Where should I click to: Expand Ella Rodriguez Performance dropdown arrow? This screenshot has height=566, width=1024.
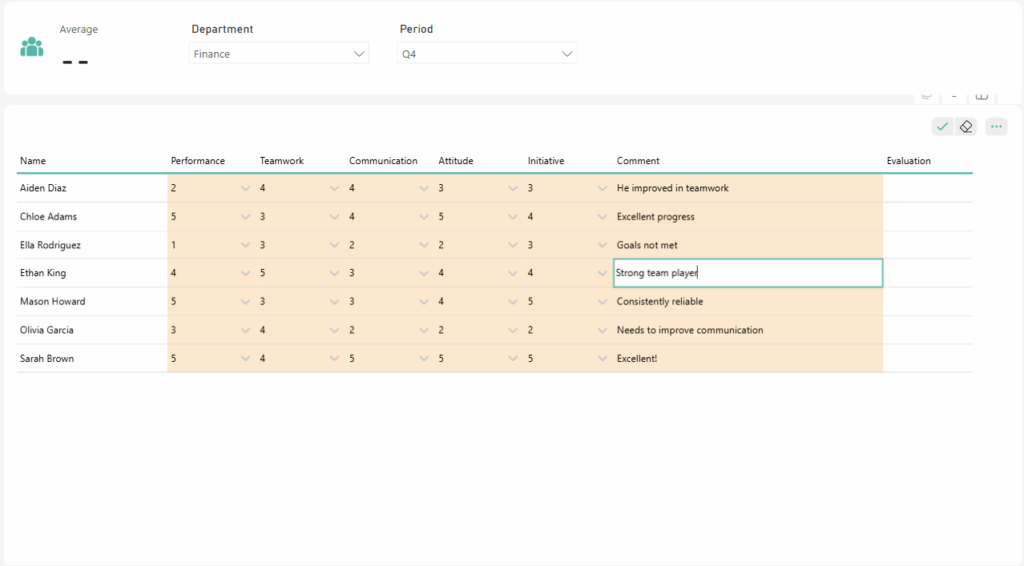[x=245, y=245]
